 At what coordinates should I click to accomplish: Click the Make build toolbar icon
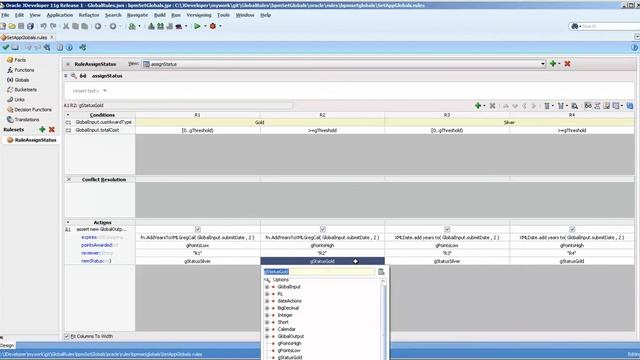pyautogui.click(x=151, y=26)
